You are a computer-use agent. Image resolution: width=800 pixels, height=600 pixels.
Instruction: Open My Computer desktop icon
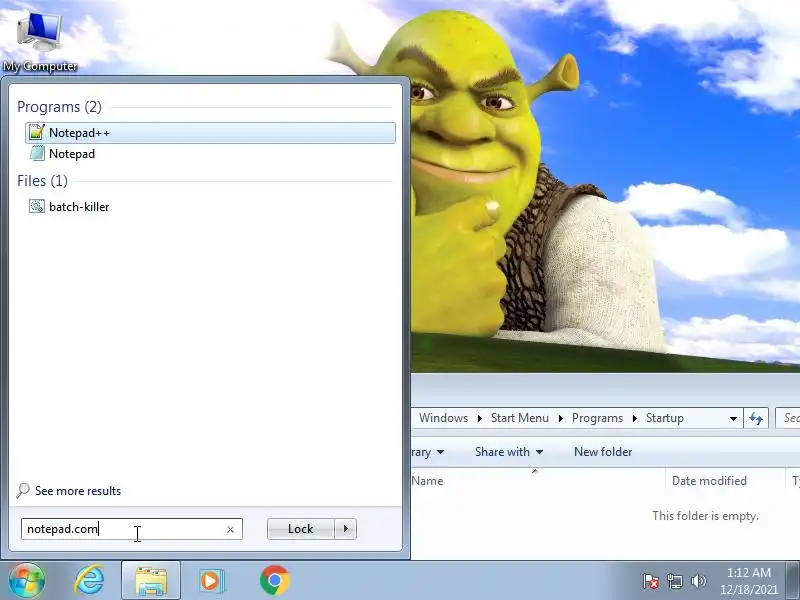click(40, 41)
